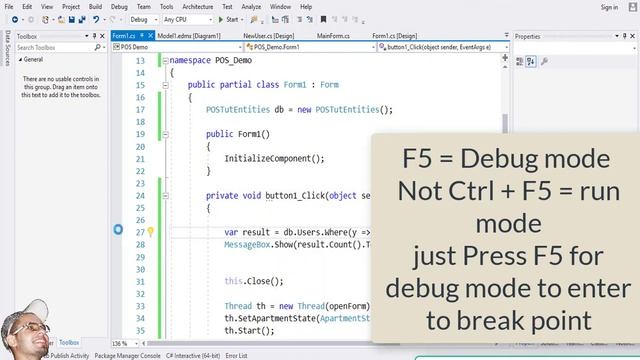Viewport: 640px width, 360px height.
Task: Click the Sign in link
Action: point(609,7)
